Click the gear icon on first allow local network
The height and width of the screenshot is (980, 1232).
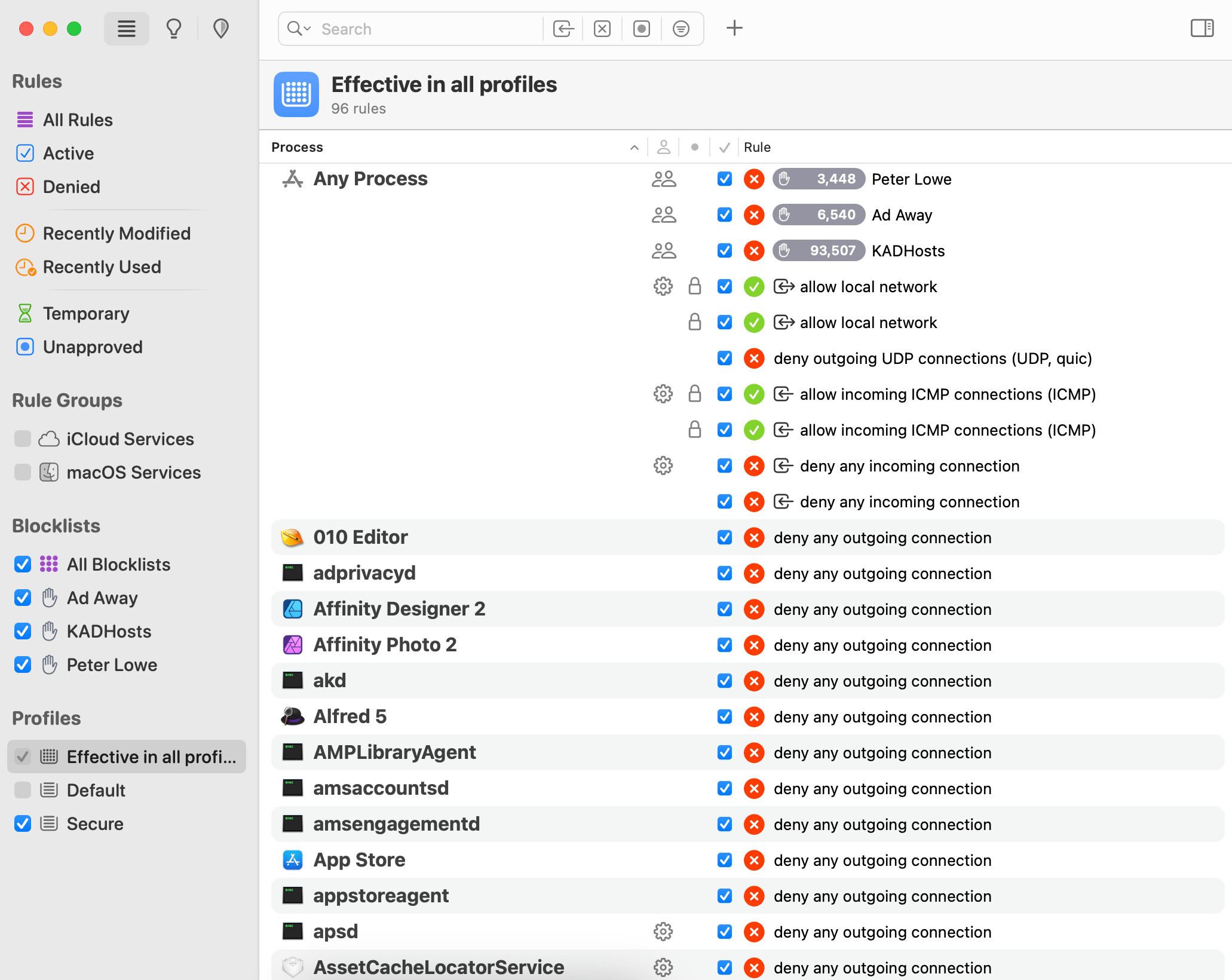click(663, 287)
